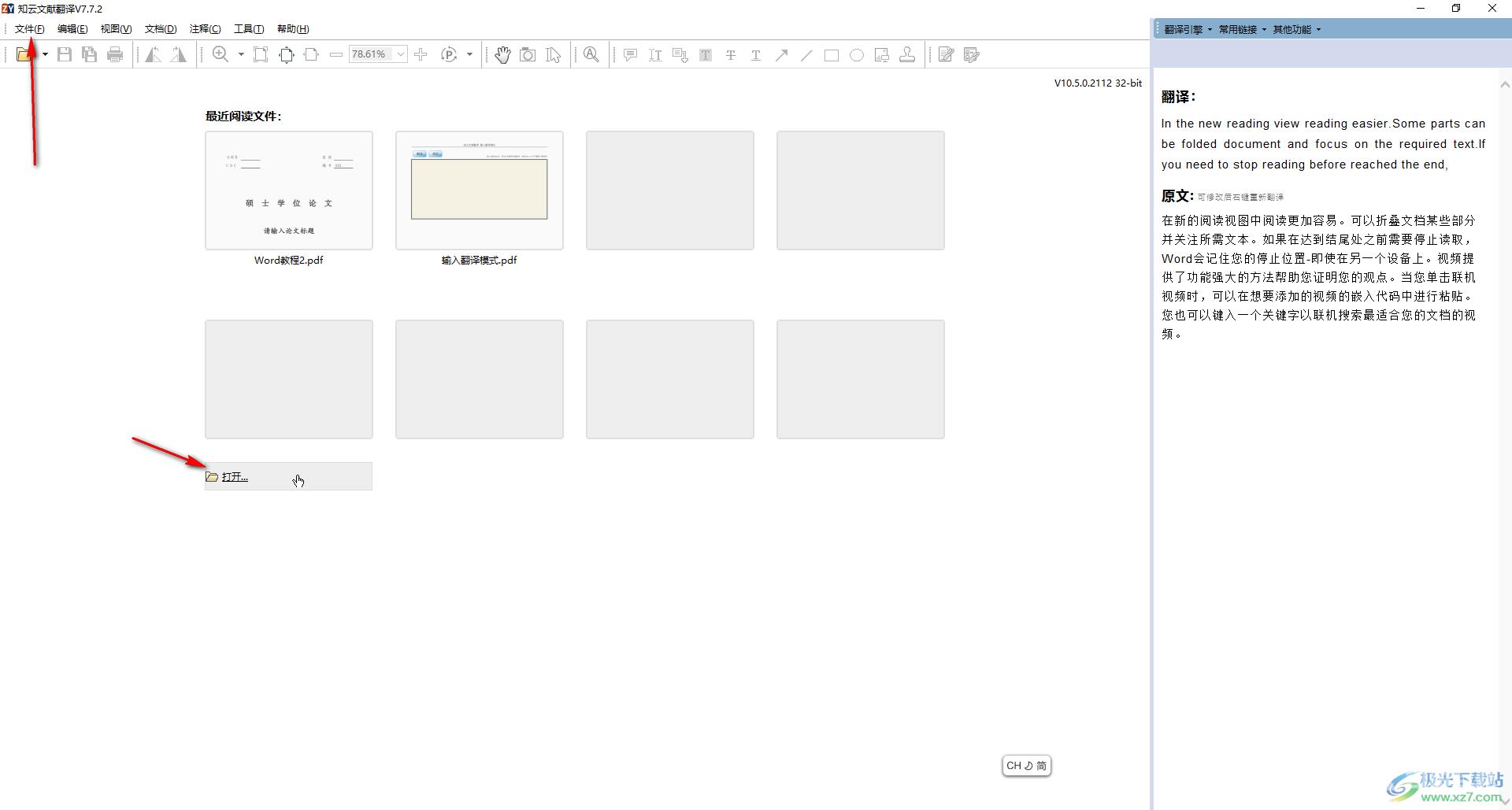The height and width of the screenshot is (810, 1512).
Task: Click the print icon in toolbar
Action: pyautogui.click(x=115, y=54)
